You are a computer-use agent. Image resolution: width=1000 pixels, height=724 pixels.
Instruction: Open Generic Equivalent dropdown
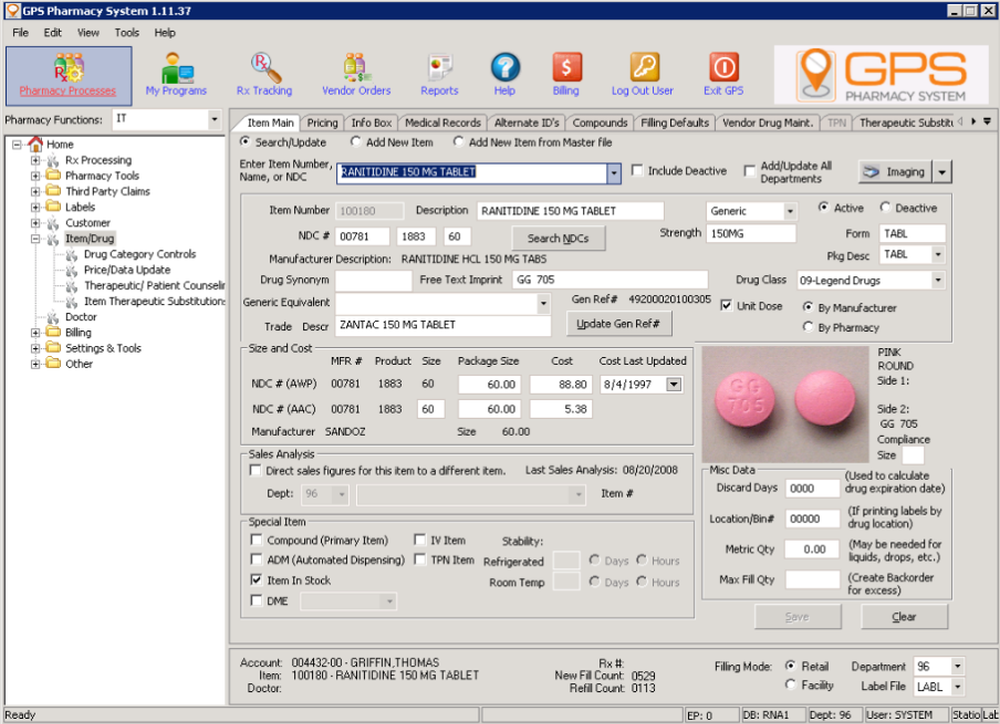543,304
